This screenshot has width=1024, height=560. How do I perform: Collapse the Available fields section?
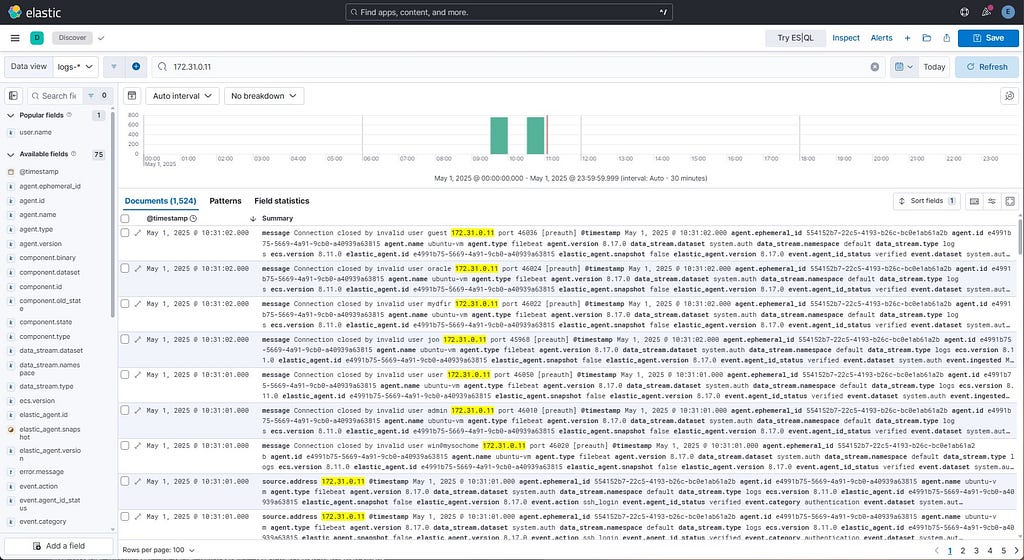point(10,154)
